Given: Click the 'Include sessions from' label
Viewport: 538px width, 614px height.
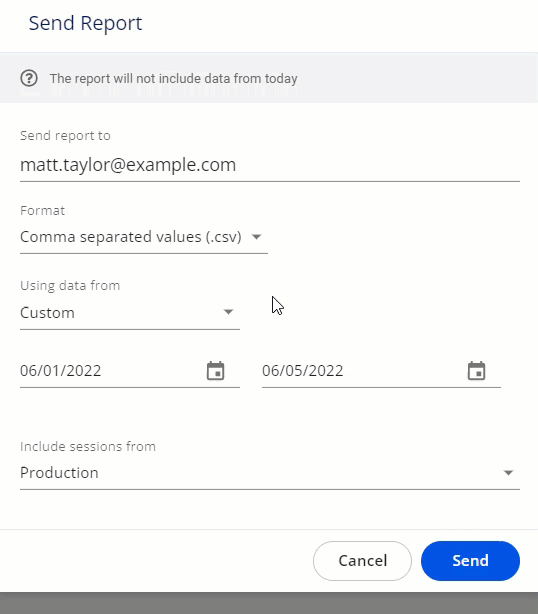Looking at the screenshot, I should [88, 446].
